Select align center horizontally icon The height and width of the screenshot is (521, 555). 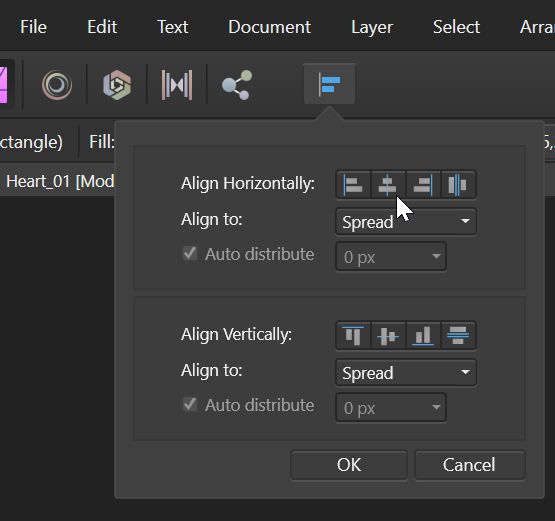tap(388, 184)
